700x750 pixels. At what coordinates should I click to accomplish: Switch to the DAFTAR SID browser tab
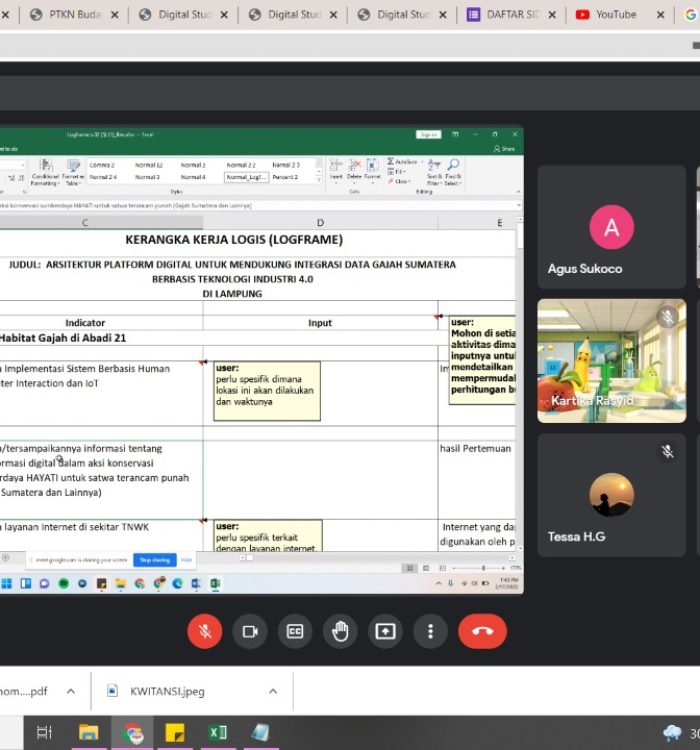pyautogui.click(x=512, y=15)
